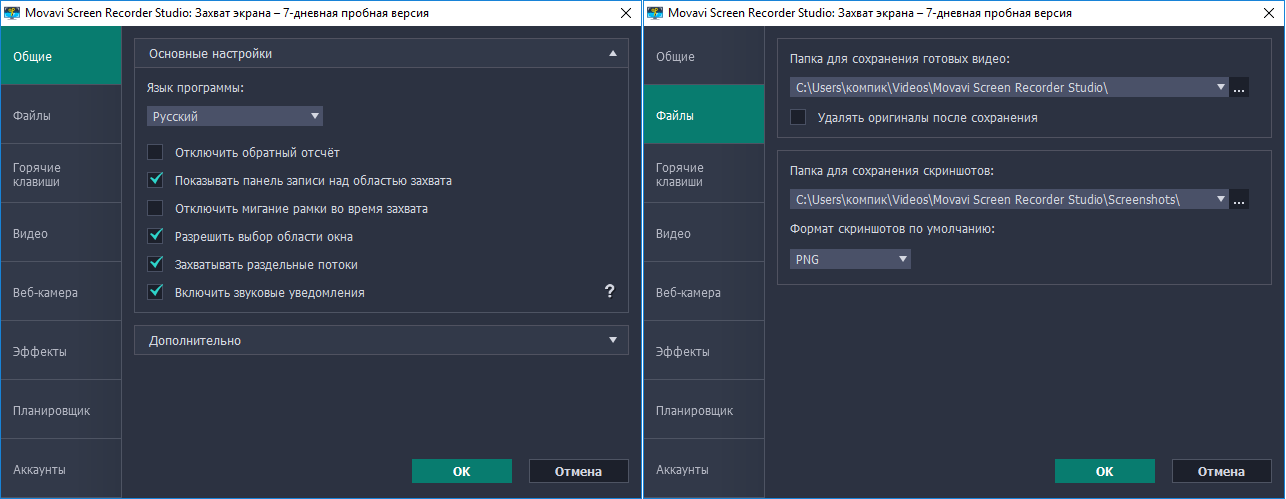Click the help question mark icon in the left window

[x=609, y=291]
